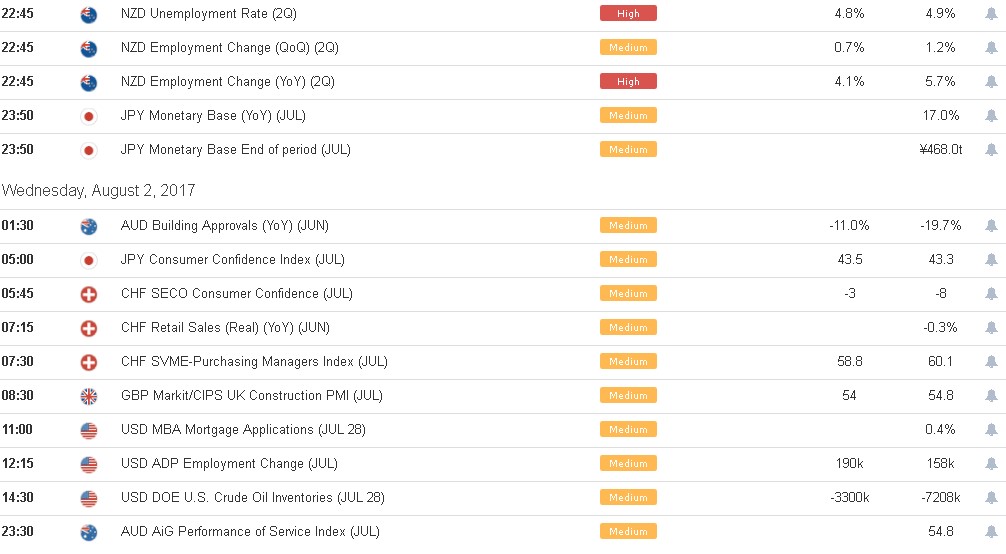
Task: Click Swiss flag beside CHF SECO Consumer Confidence
Action: [89, 294]
